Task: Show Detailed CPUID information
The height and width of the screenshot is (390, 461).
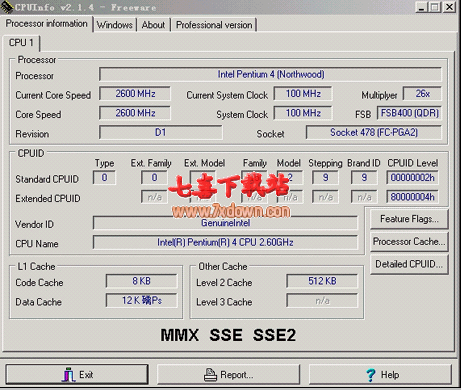Action: click(409, 264)
